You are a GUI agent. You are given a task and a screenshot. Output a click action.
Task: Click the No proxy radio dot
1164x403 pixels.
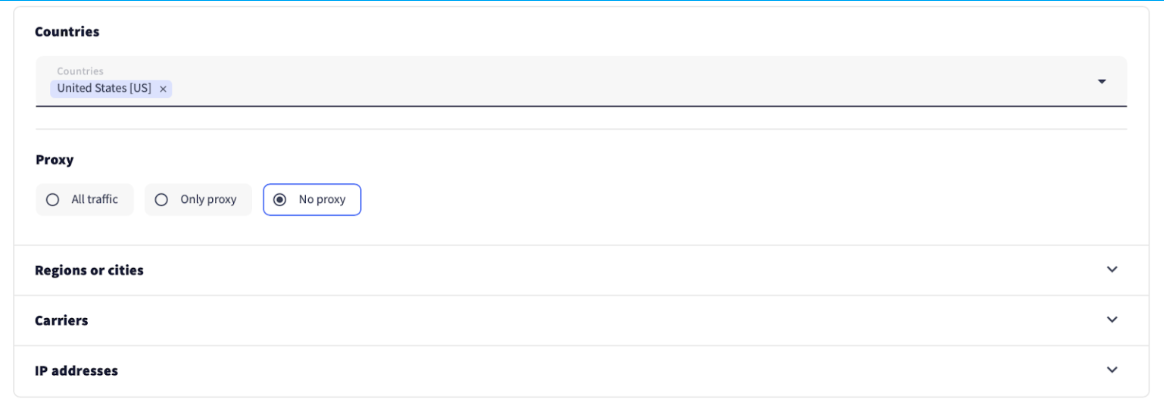pyautogui.click(x=280, y=200)
